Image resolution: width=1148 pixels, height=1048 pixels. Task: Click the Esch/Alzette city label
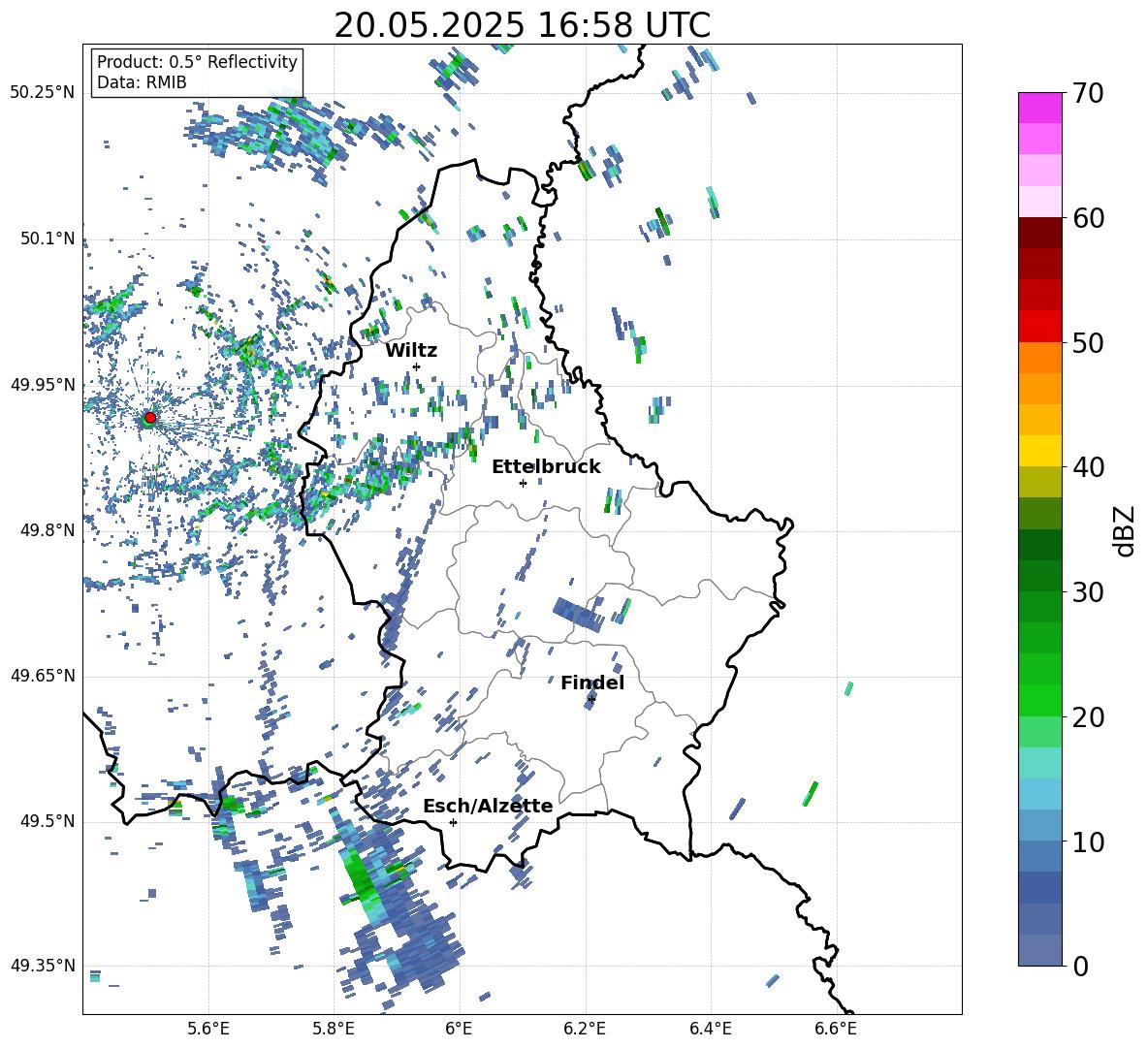click(x=488, y=806)
